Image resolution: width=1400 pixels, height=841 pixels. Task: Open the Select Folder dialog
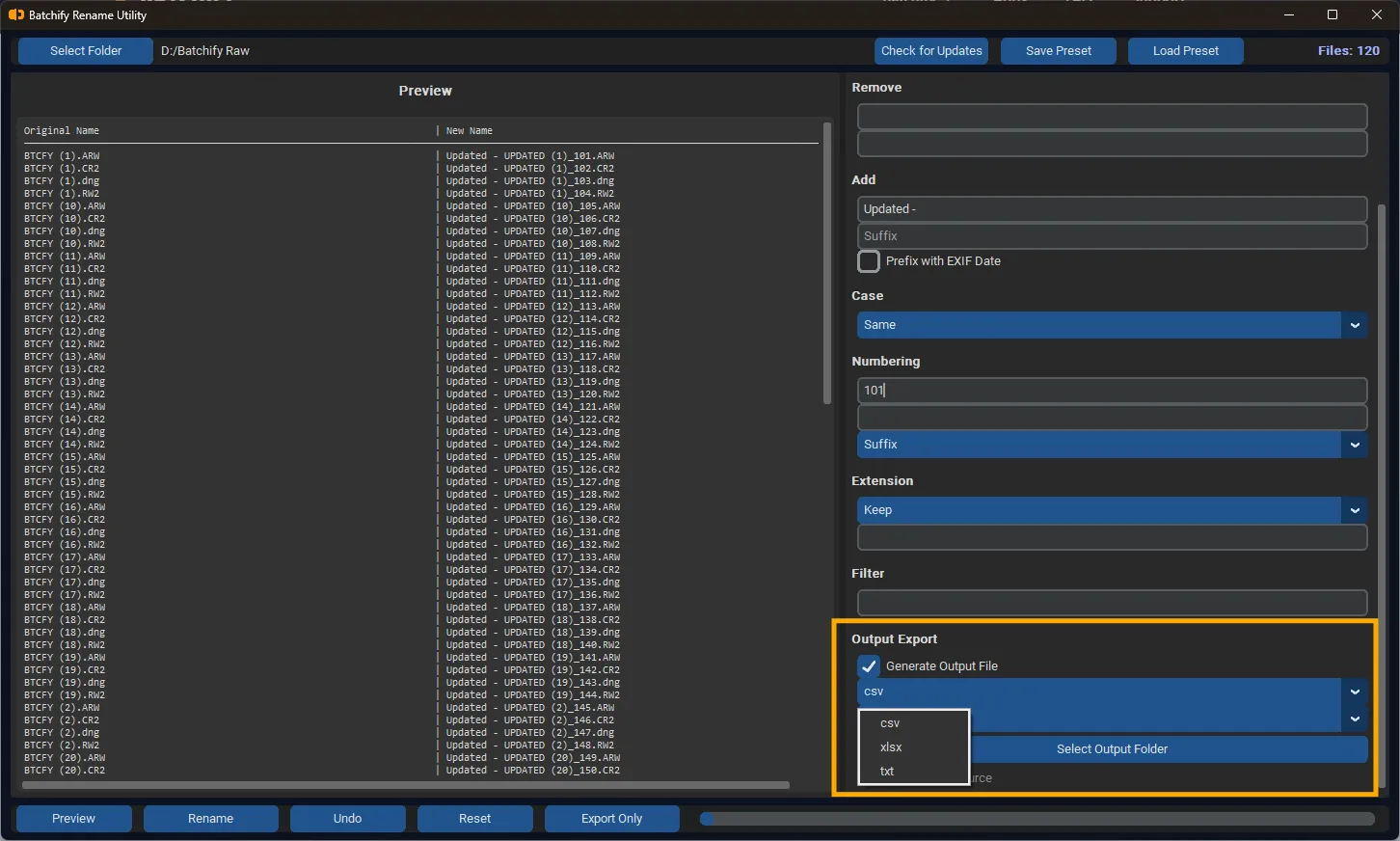(85, 50)
